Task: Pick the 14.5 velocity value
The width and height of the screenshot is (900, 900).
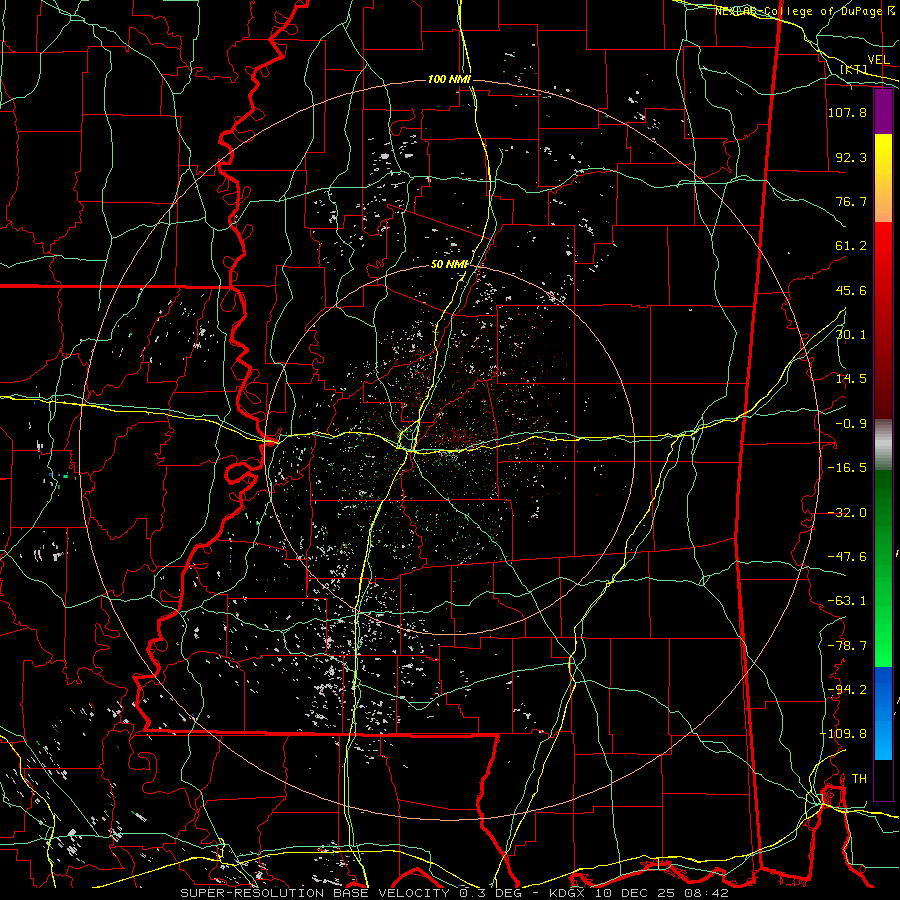Action: 851,379
